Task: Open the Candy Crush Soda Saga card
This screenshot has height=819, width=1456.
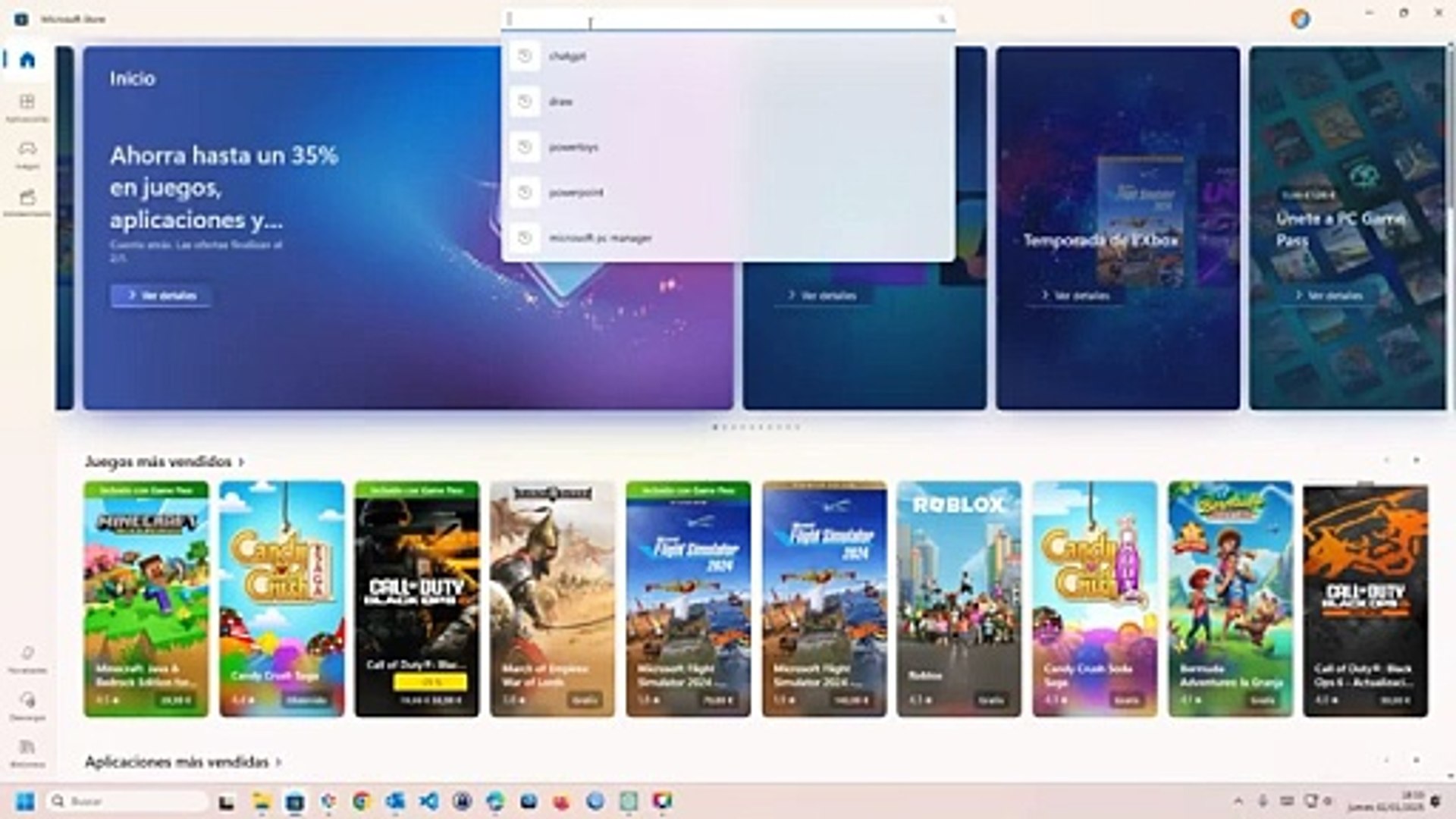Action: (x=1094, y=599)
